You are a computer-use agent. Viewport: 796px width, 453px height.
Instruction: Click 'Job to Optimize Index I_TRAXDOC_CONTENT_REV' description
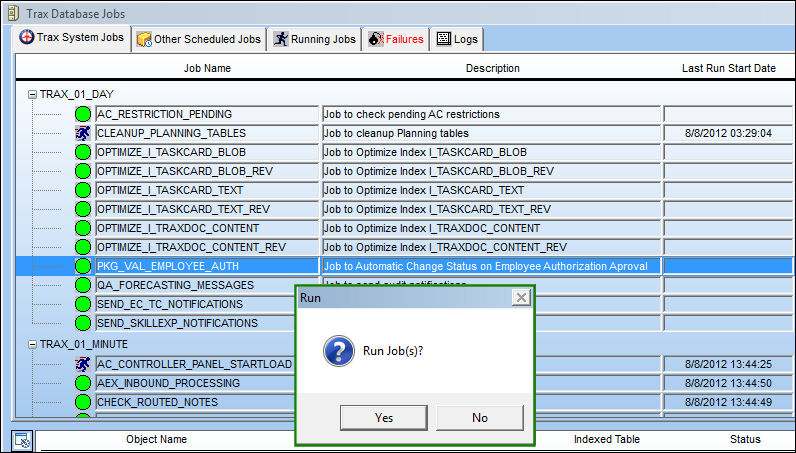coord(491,247)
